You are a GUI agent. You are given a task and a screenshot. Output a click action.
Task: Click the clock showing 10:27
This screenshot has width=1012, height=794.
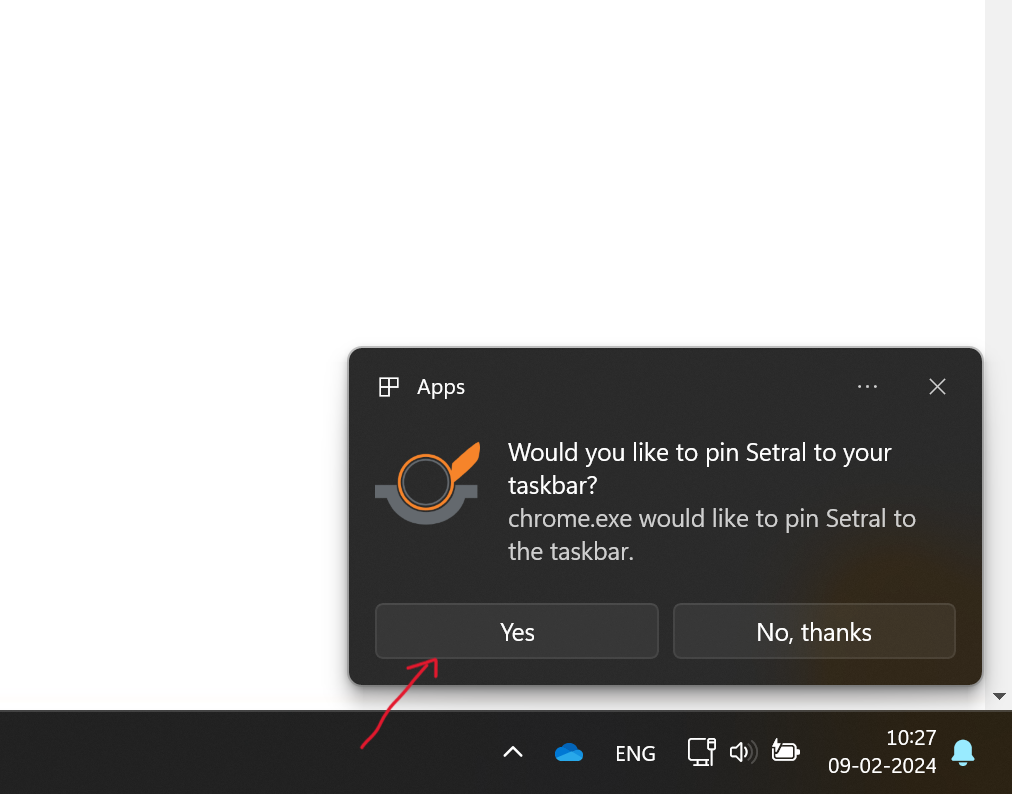click(910, 737)
